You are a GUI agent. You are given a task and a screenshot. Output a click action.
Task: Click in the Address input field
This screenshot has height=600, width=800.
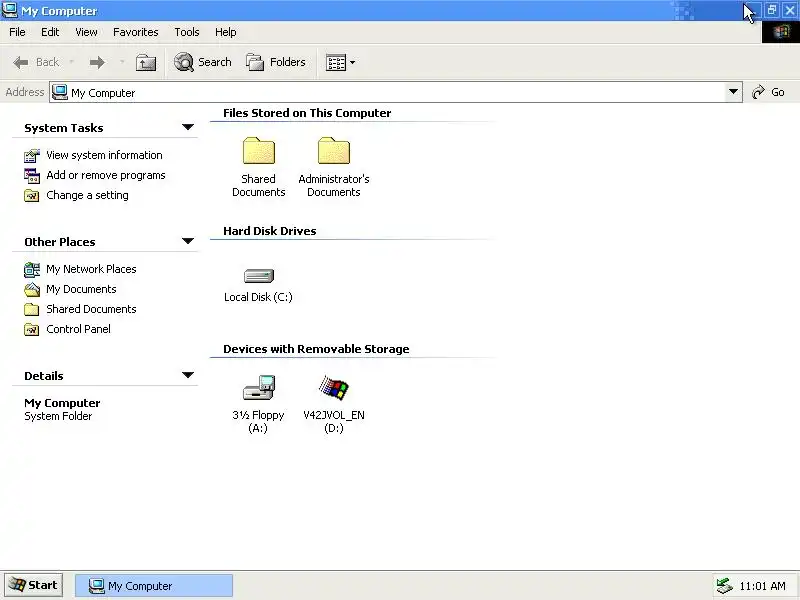(395, 92)
